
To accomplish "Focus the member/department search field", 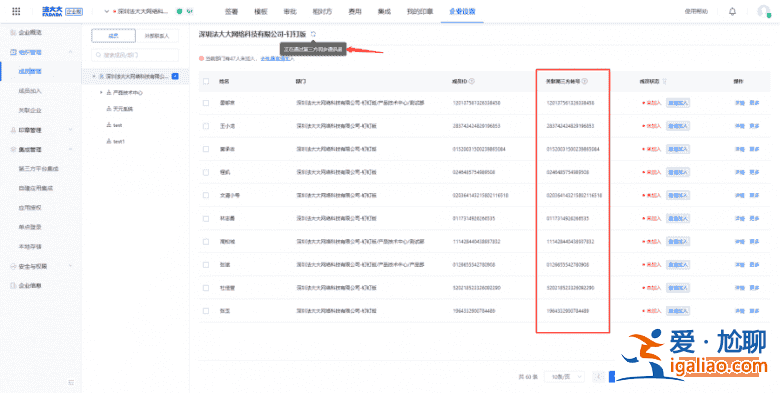I will (x=135, y=55).
